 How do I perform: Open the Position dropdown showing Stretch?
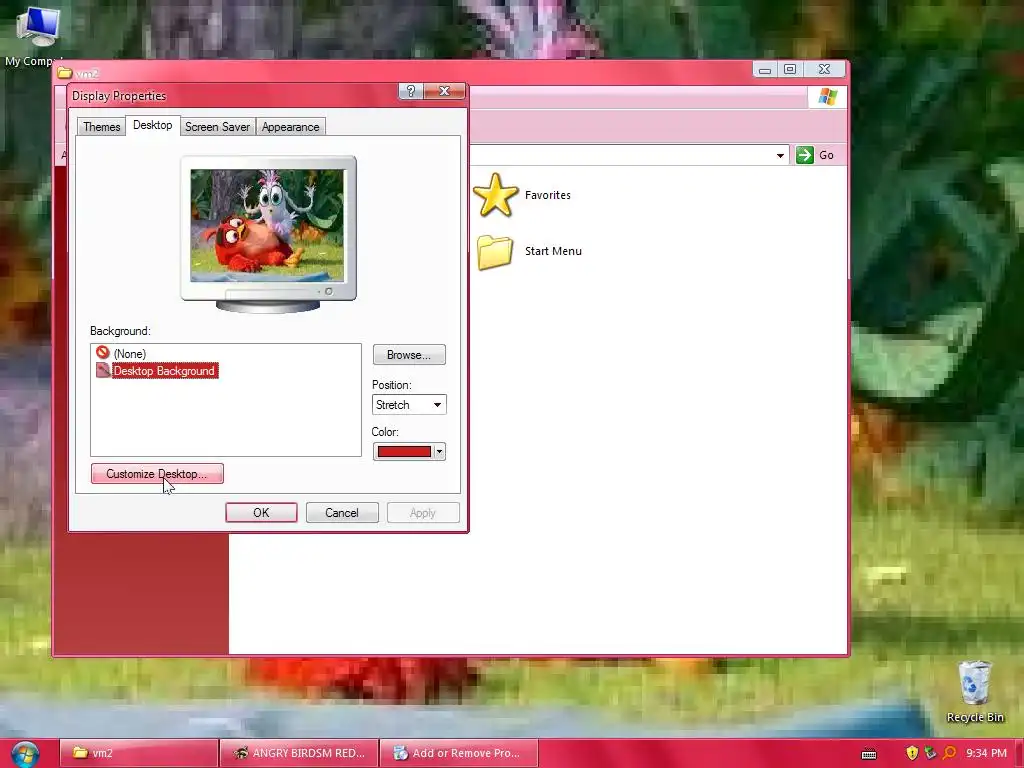click(x=409, y=405)
